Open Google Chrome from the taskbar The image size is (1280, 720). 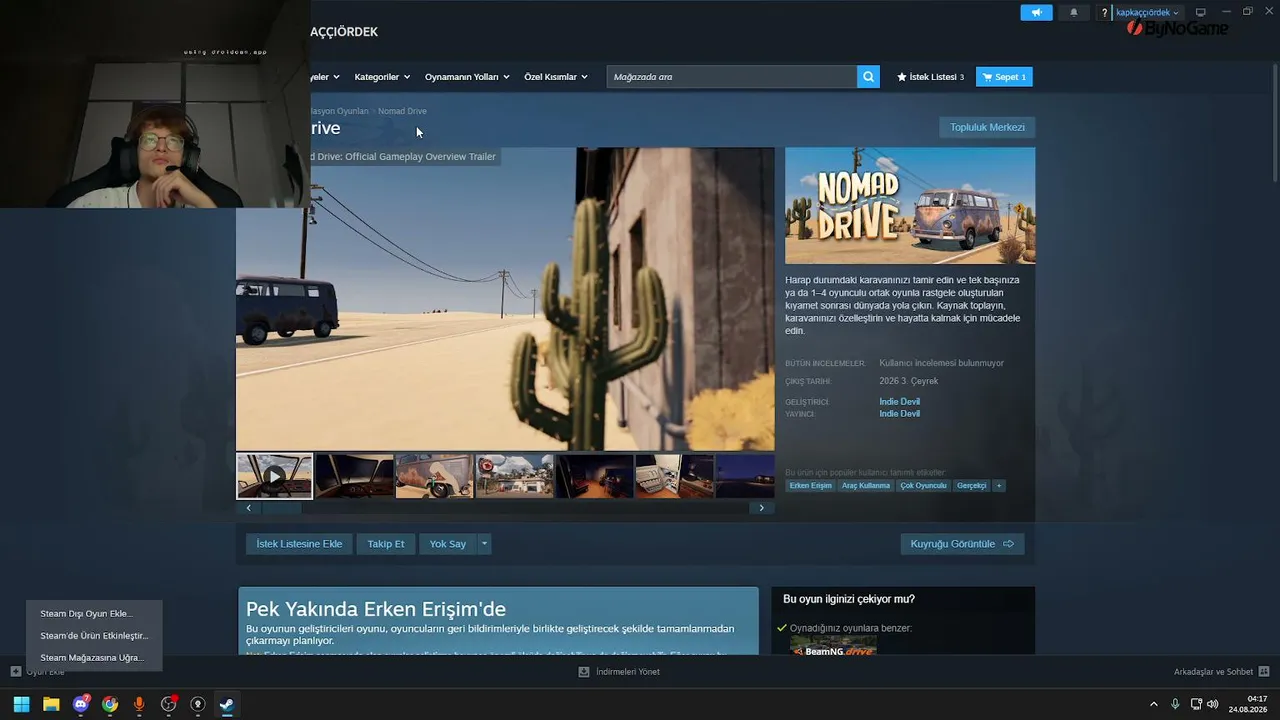pyautogui.click(x=110, y=704)
